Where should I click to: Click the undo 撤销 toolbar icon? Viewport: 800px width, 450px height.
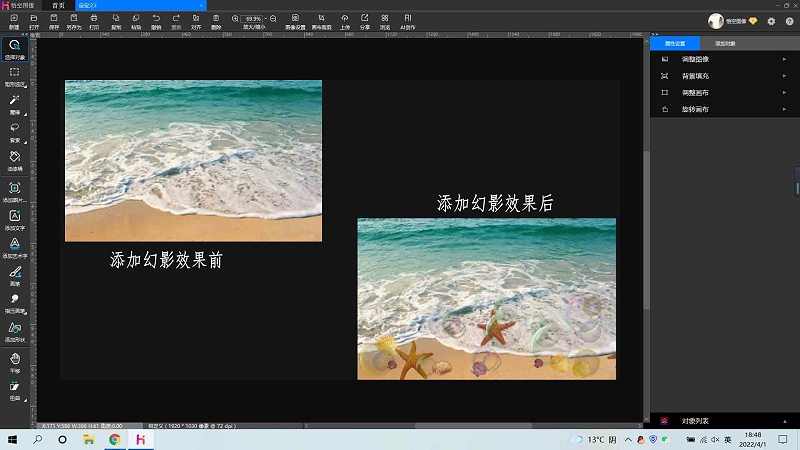point(156,21)
